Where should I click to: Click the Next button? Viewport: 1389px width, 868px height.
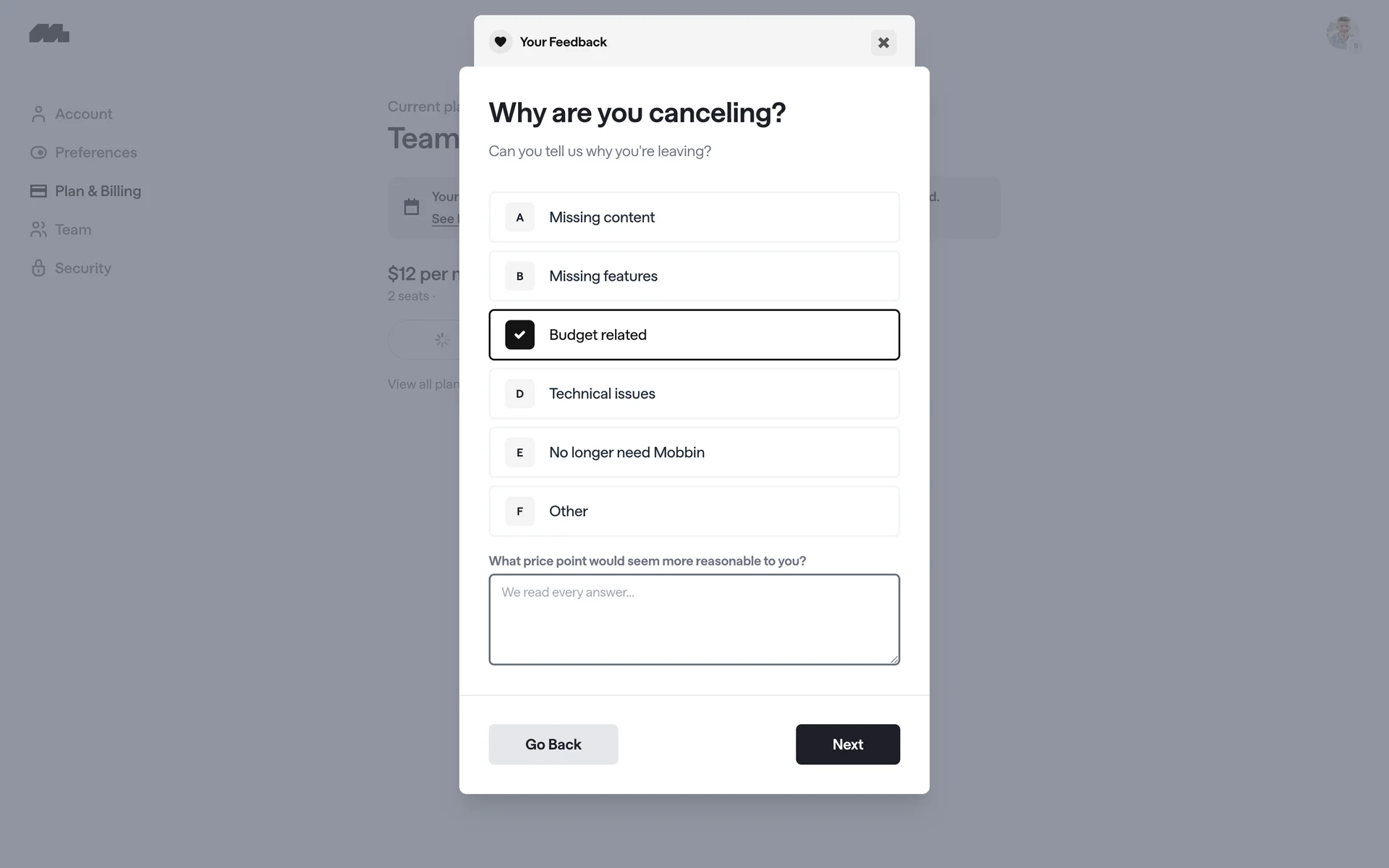tap(847, 744)
